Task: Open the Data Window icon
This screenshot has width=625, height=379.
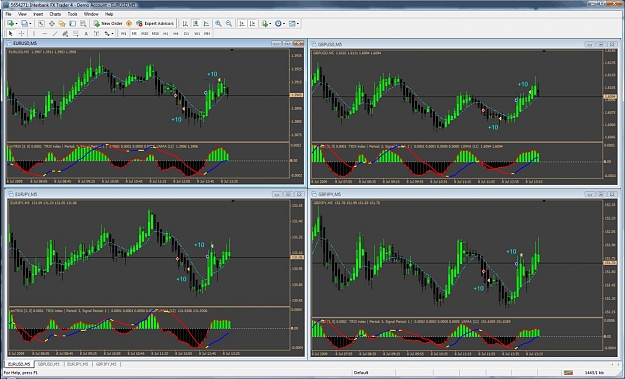Action: tap(52, 24)
